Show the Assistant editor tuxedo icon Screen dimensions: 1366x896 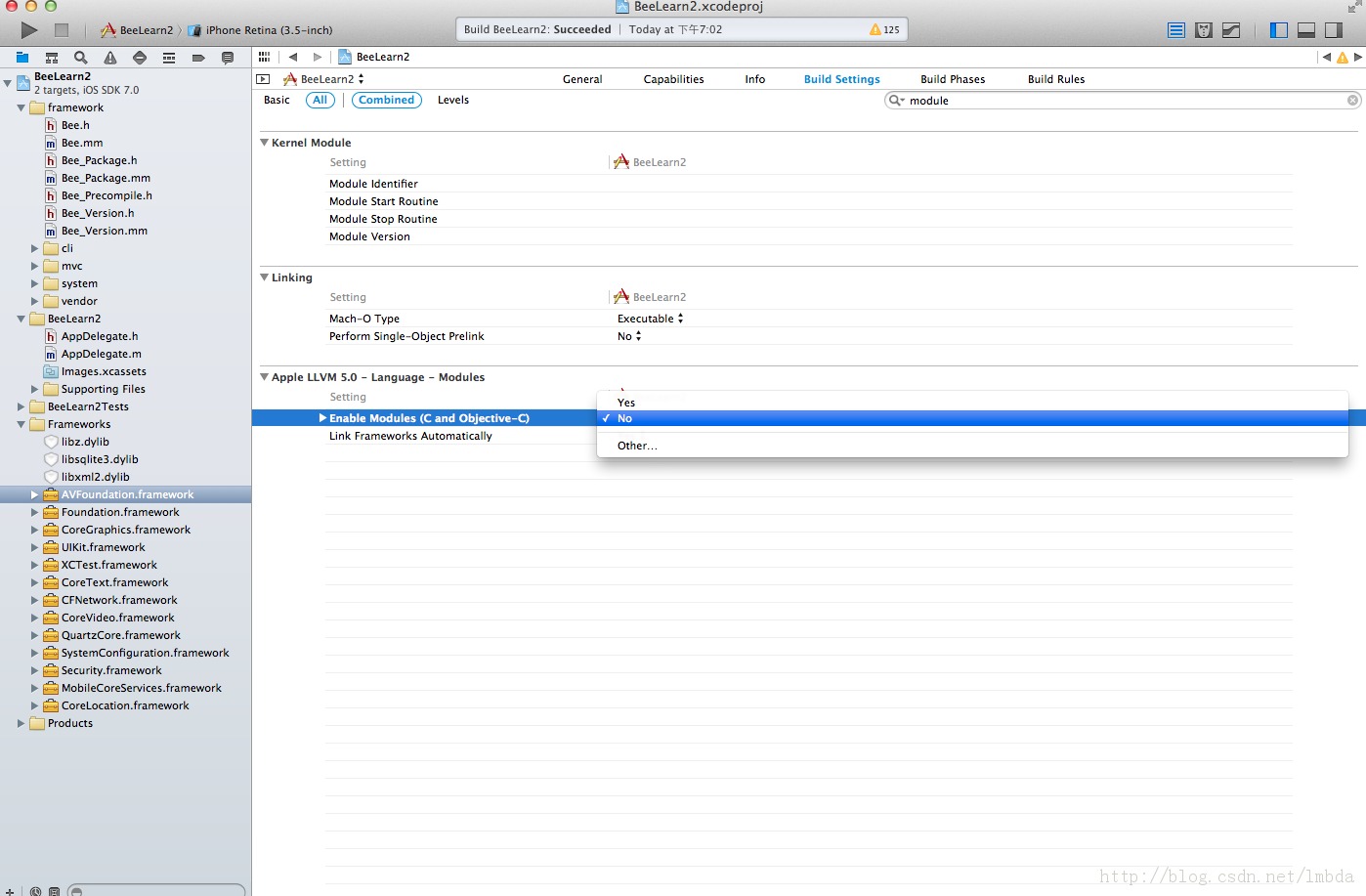(x=1204, y=30)
